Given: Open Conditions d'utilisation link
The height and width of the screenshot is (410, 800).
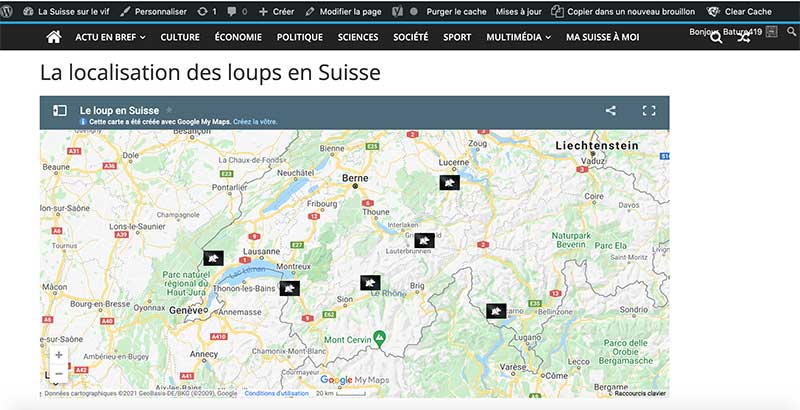Looking at the screenshot, I should coord(277,394).
